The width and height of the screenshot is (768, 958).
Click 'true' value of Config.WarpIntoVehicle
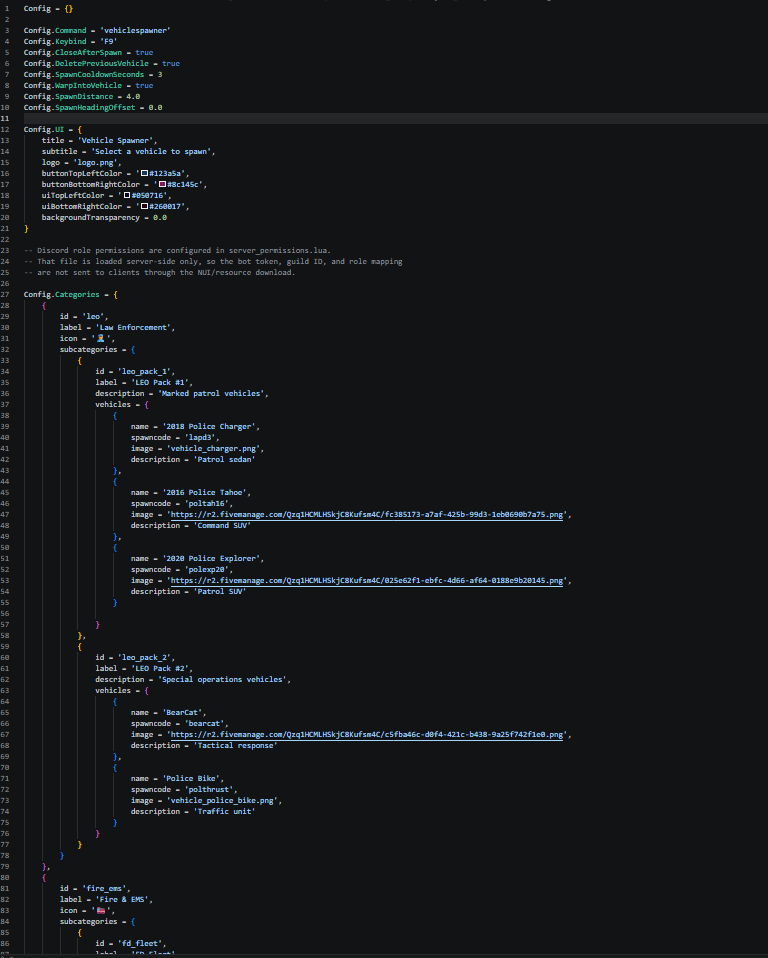tap(144, 86)
